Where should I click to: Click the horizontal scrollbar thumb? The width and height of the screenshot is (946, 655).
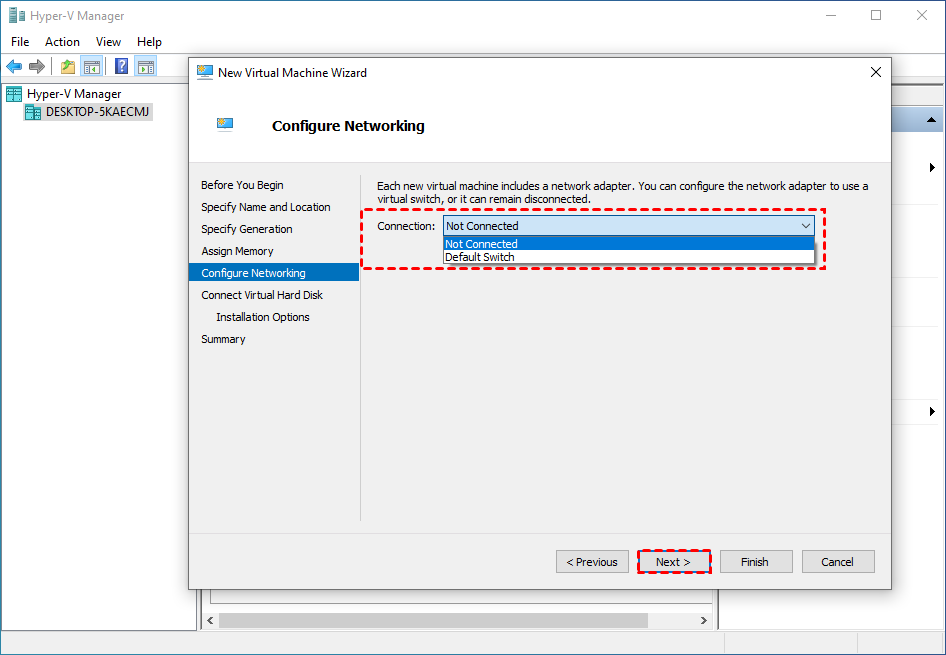[x=433, y=620]
